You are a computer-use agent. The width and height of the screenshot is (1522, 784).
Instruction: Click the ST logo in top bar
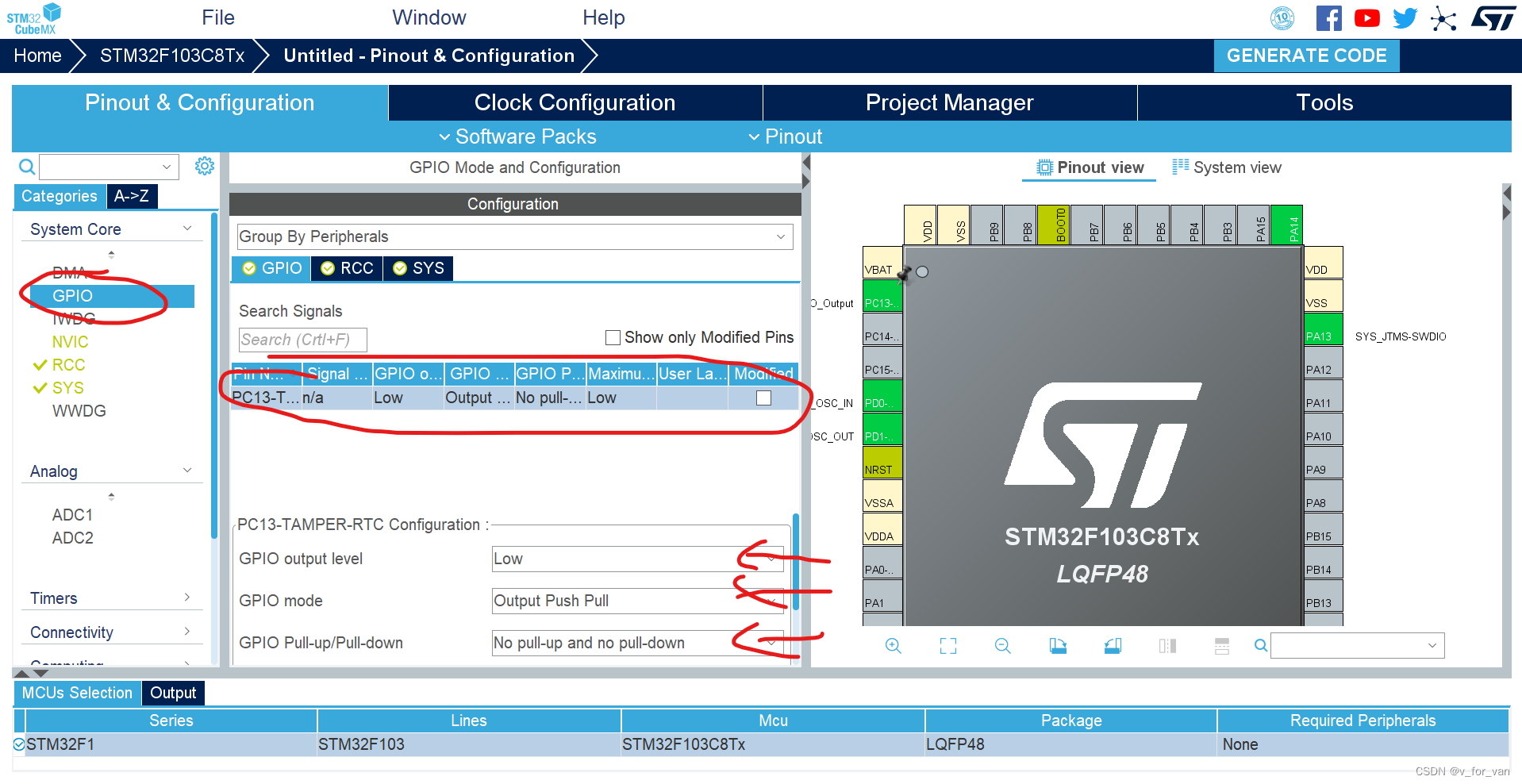tap(1493, 18)
